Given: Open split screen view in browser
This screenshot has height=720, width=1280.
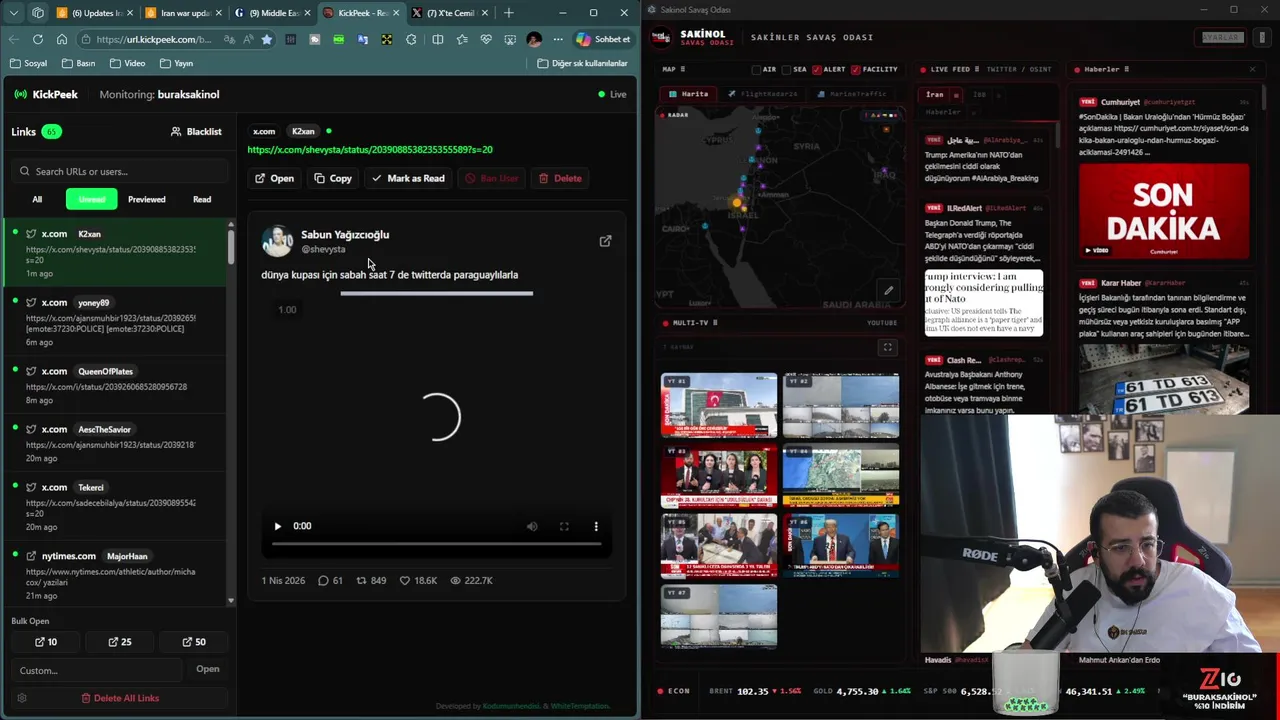Looking at the screenshot, I should pyautogui.click(x=437, y=39).
